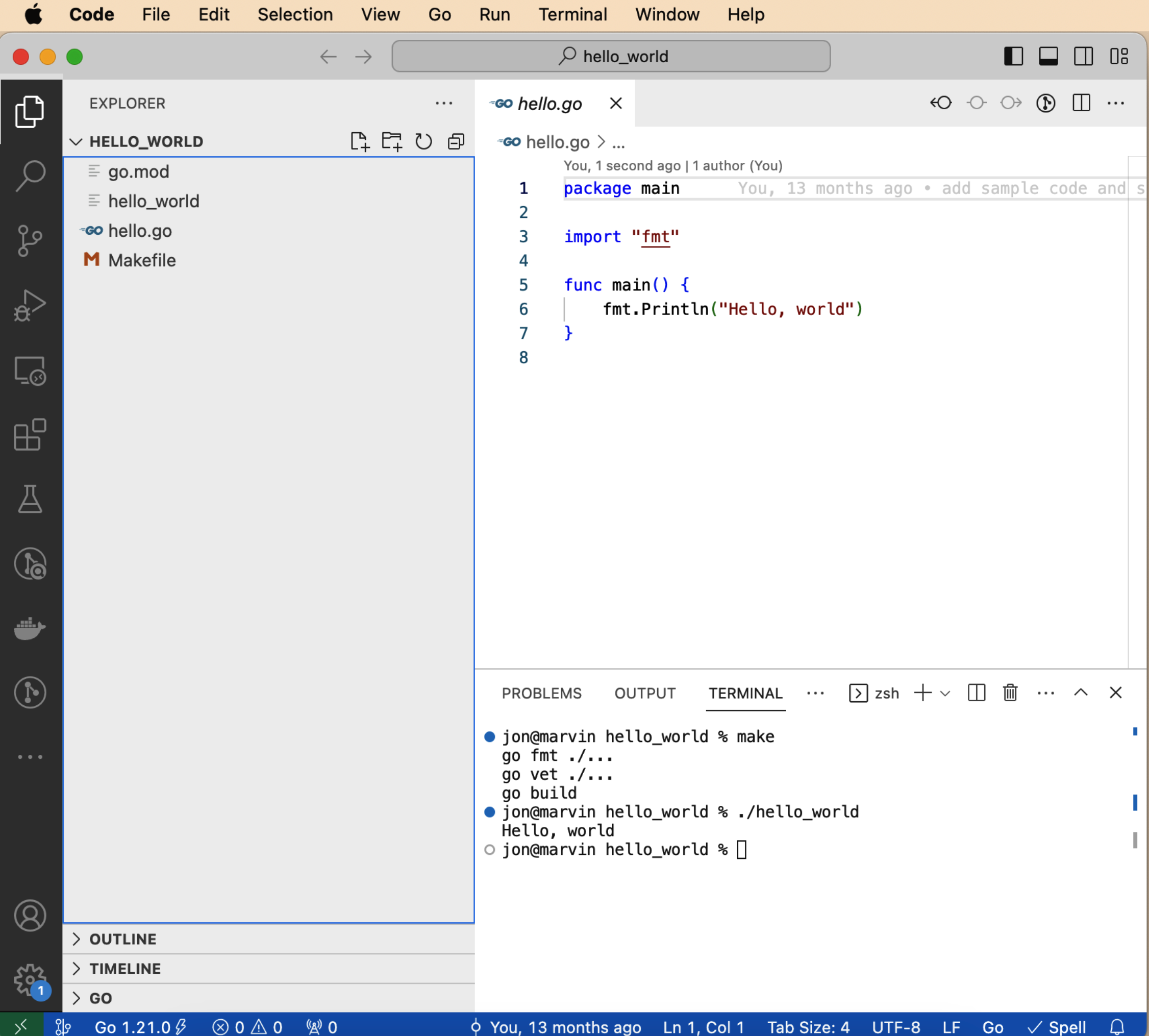The height and width of the screenshot is (1036, 1149).
Task: Kill terminal with the trash icon
Action: (1010, 693)
